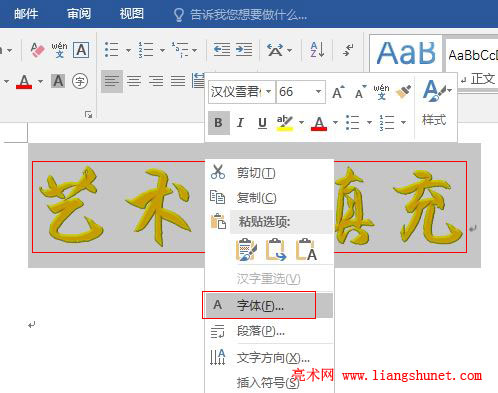Apply yellow highlight in mini toolbar
498x393 pixels.
coord(285,123)
